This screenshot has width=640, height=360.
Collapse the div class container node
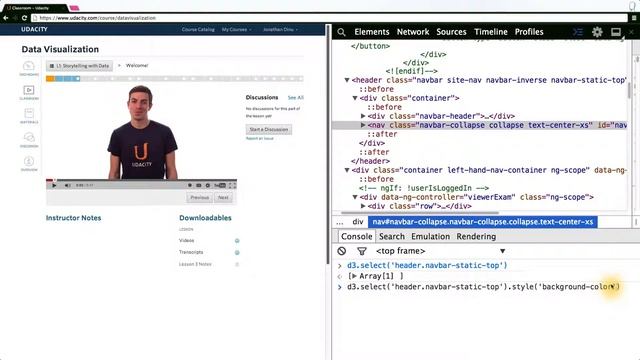[355, 98]
